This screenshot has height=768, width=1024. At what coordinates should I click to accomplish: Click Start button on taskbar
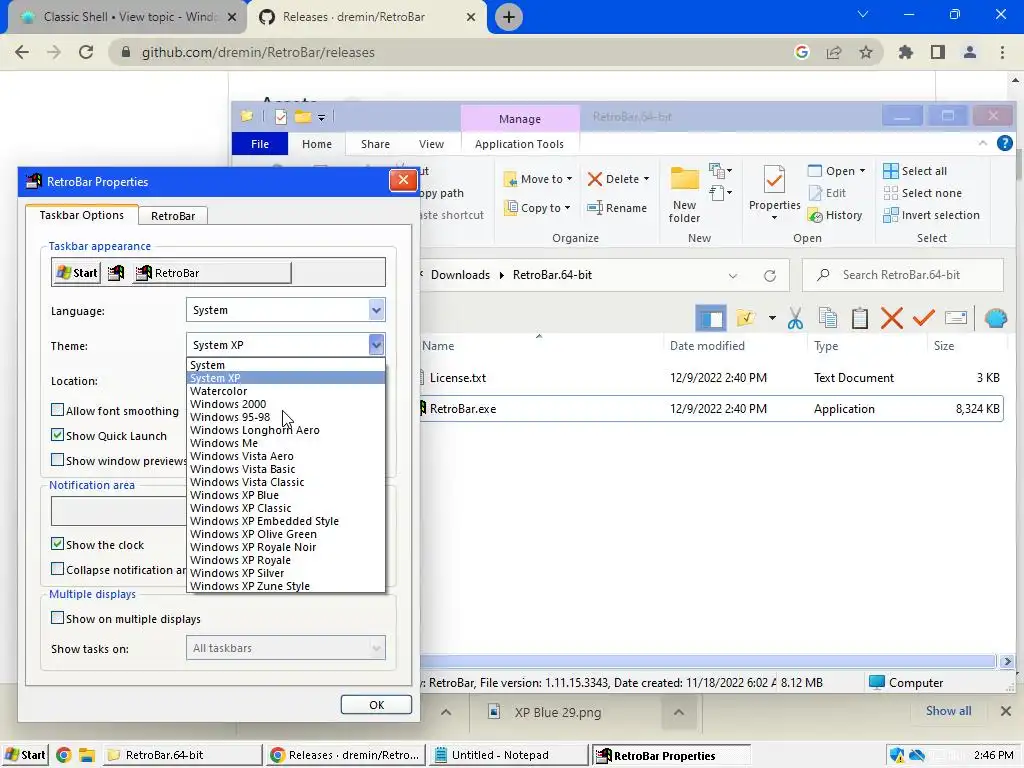(x=25, y=755)
